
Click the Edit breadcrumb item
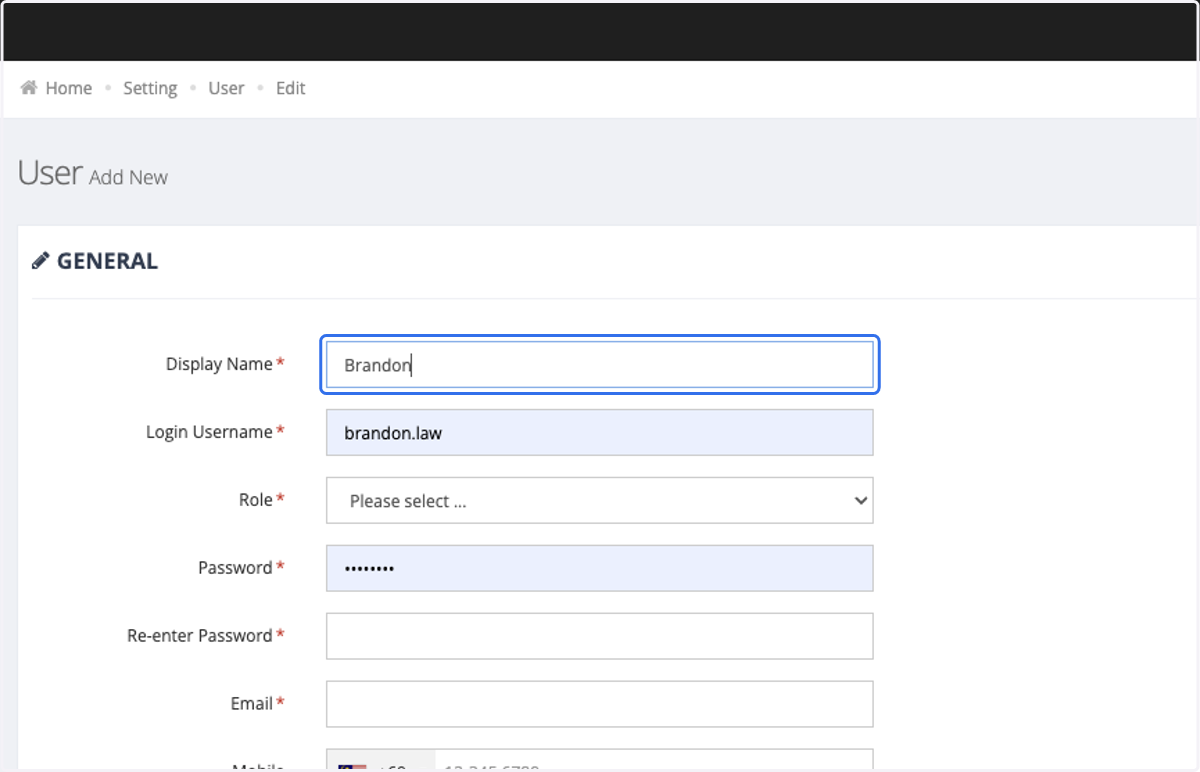pyautogui.click(x=290, y=88)
